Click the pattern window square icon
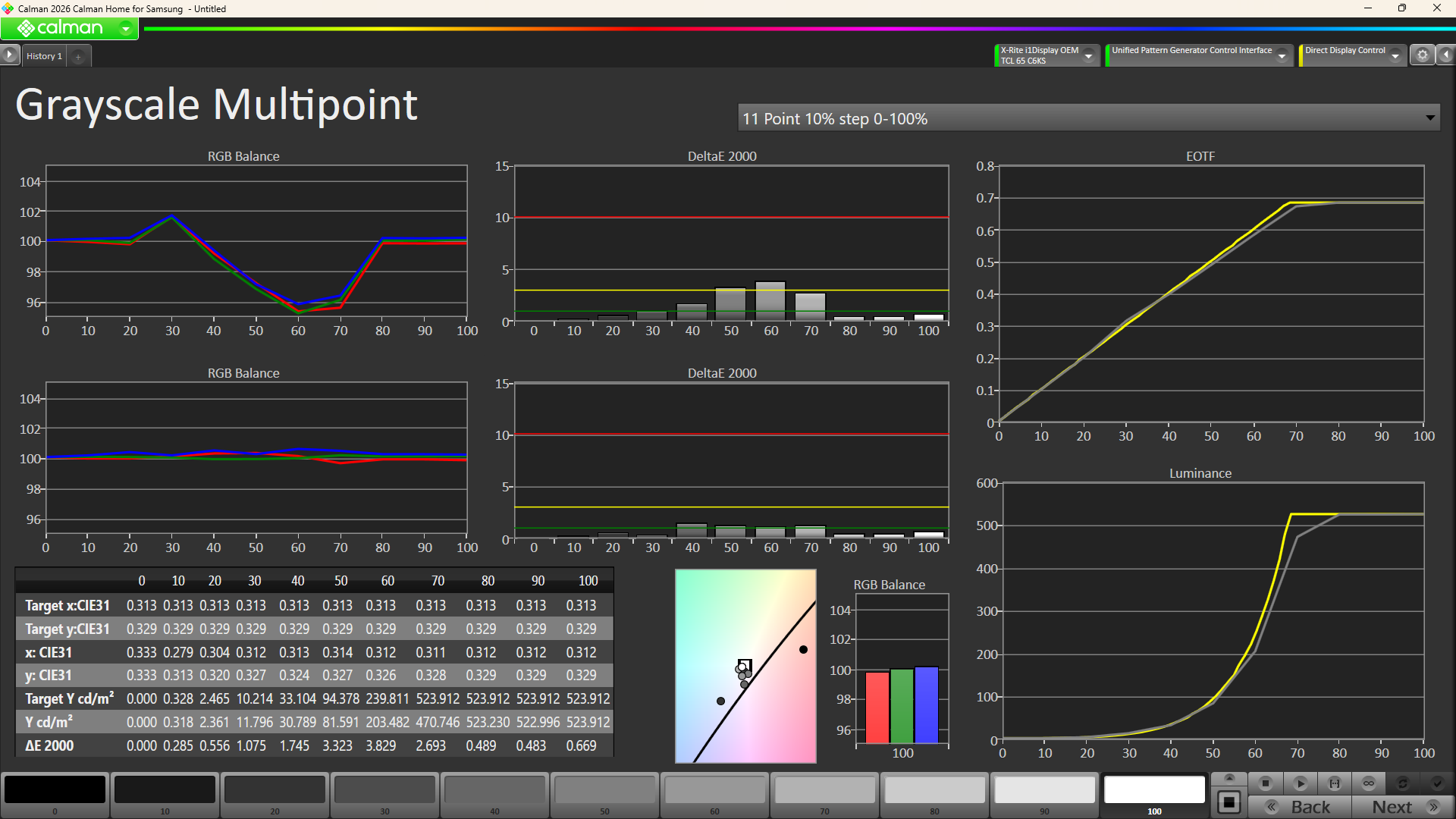The width and height of the screenshot is (1456, 819). click(x=1229, y=802)
